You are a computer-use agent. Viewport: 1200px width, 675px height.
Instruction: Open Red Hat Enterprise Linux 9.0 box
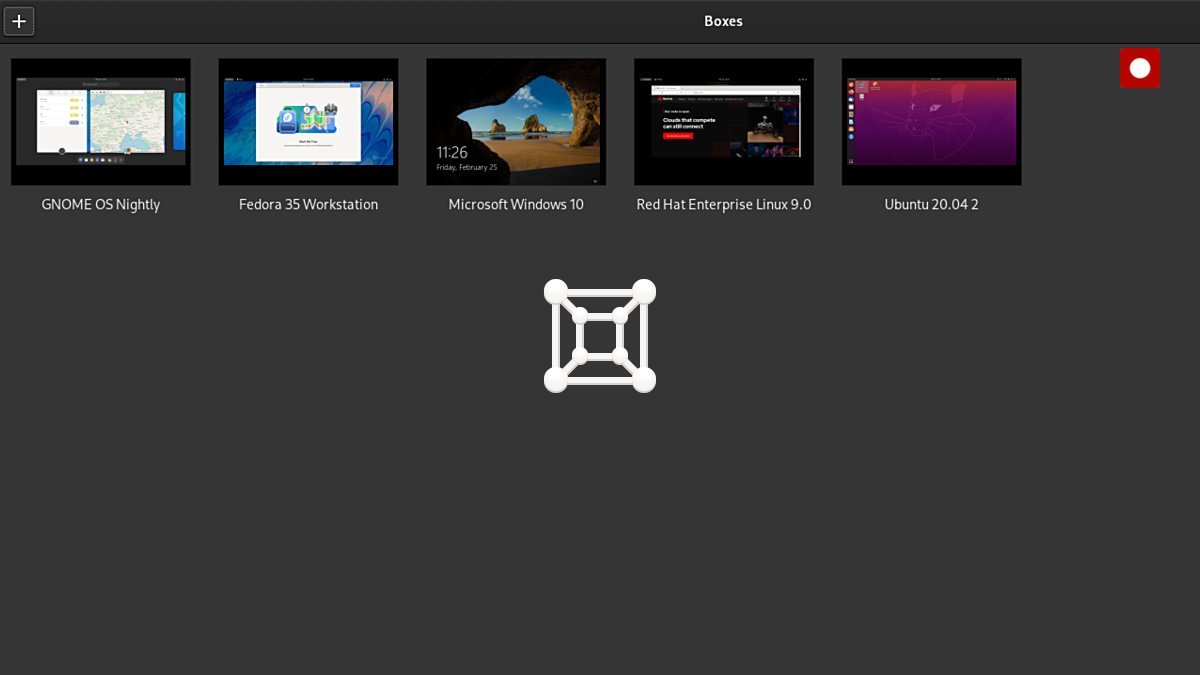click(723, 121)
